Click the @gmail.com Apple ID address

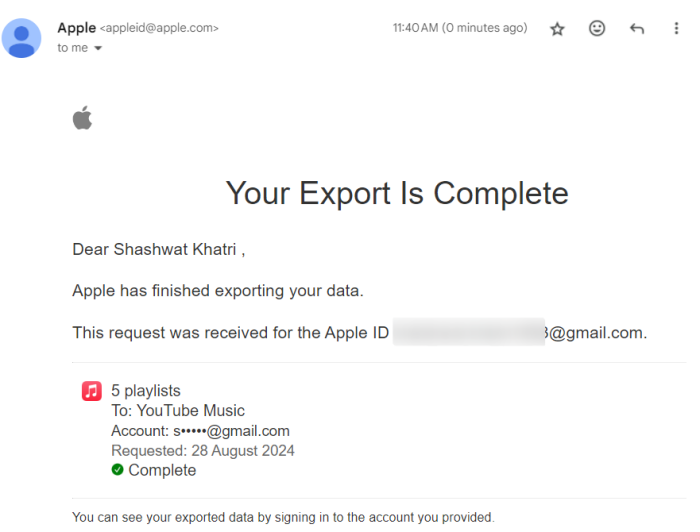(x=595, y=333)
